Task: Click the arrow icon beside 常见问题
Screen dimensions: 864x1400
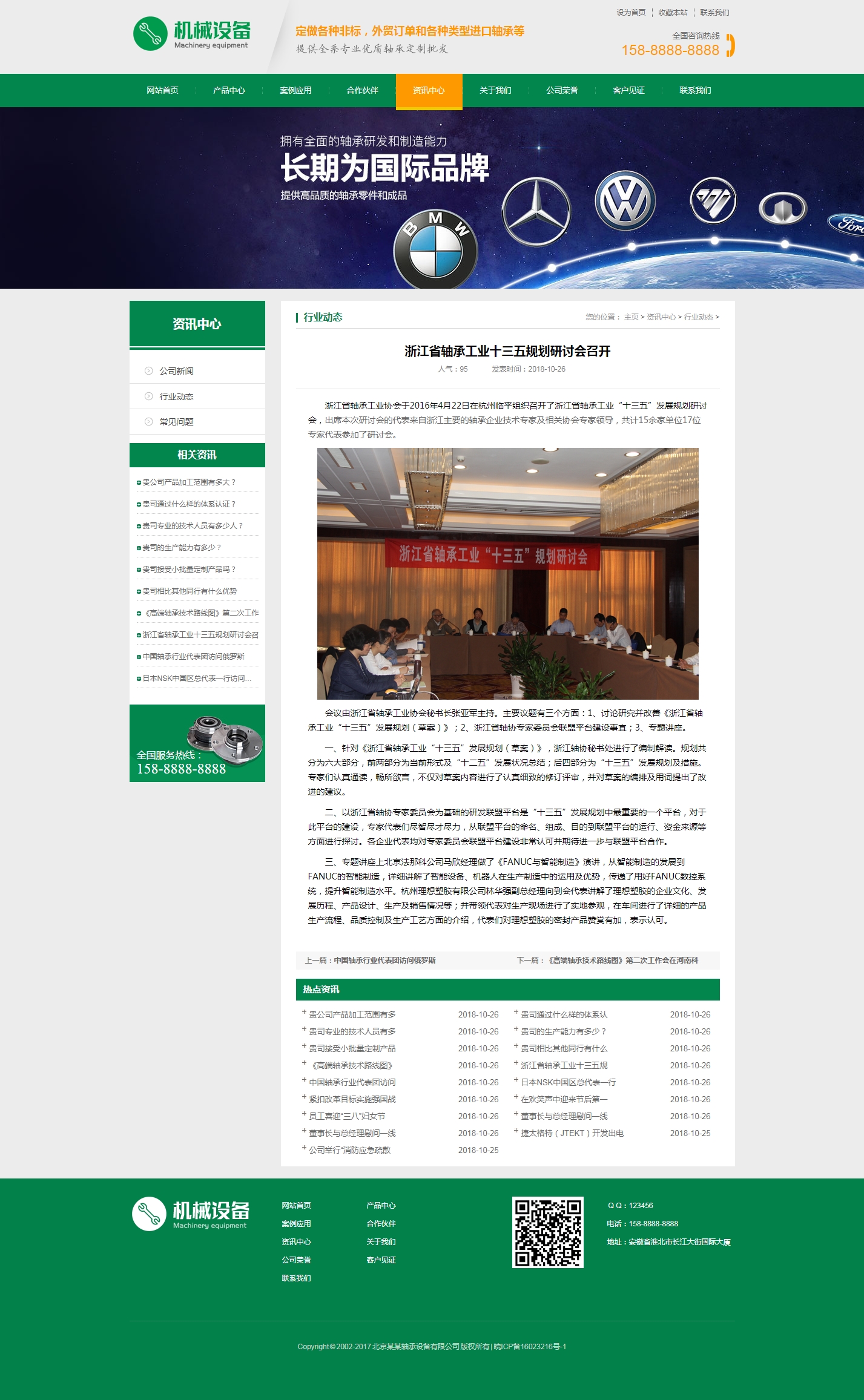Action: [x=148, y=422]
